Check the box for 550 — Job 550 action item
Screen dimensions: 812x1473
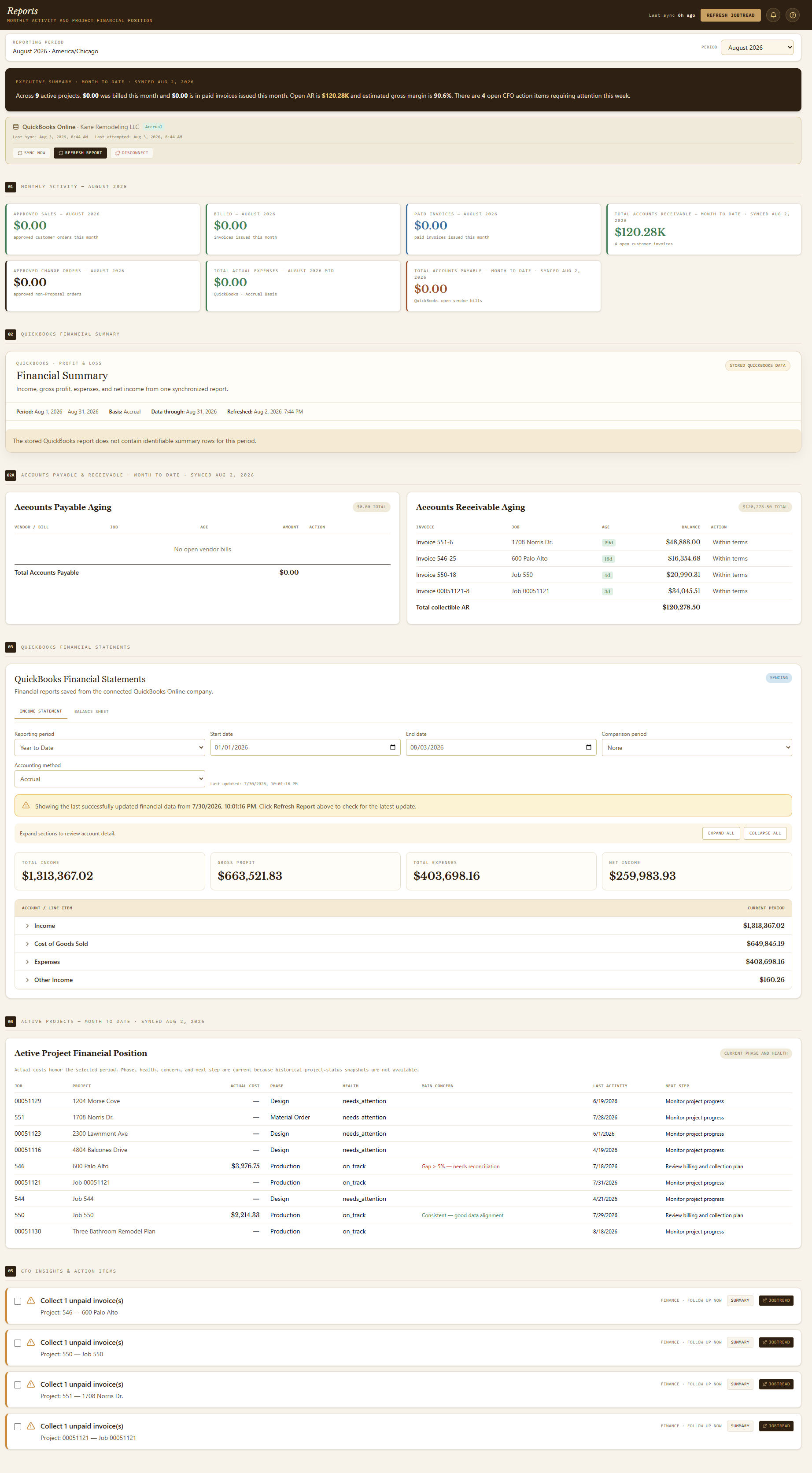(x=18, y=1343)
